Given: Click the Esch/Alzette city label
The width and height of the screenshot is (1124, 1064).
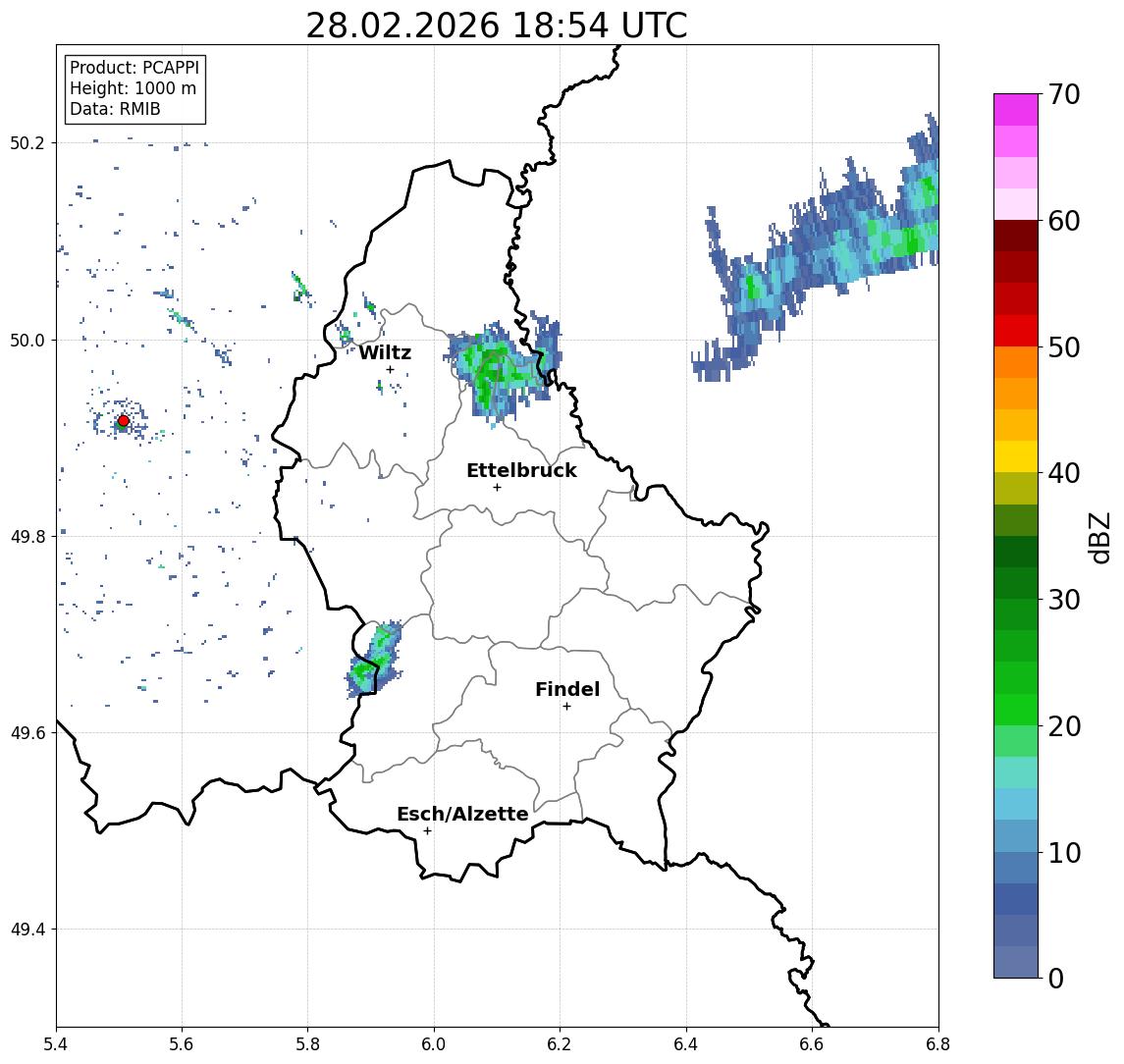Looking at the screenshot, I should pos(462,814).
